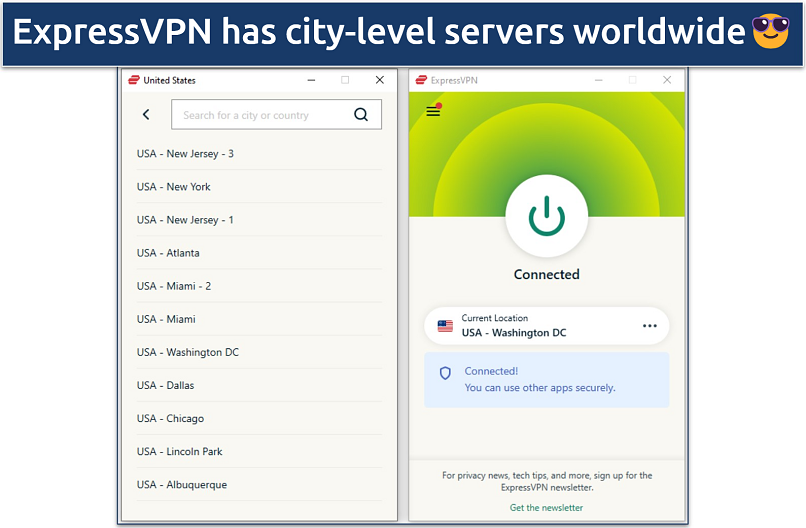Select USA - New Jersey - 3

click(x=259, y=154)
